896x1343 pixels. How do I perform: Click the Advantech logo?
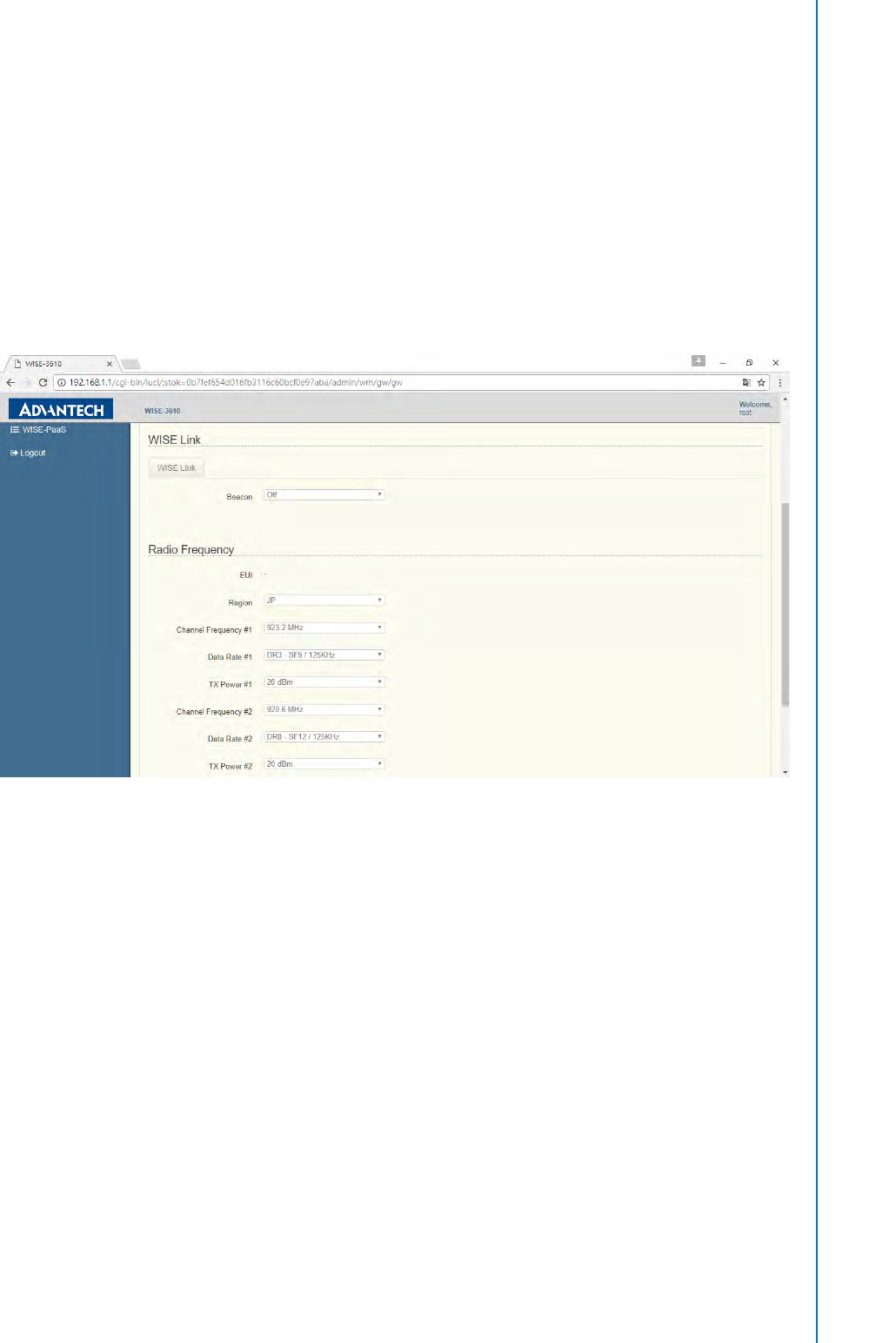point(61,409)
